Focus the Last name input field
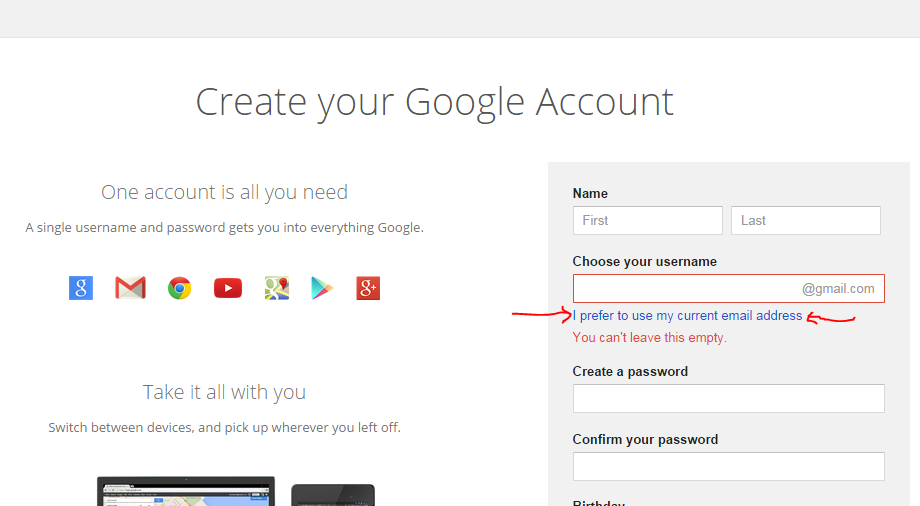The width and height of the screenshot is (920, 506). pyautogui.click(x=805, y=220)
